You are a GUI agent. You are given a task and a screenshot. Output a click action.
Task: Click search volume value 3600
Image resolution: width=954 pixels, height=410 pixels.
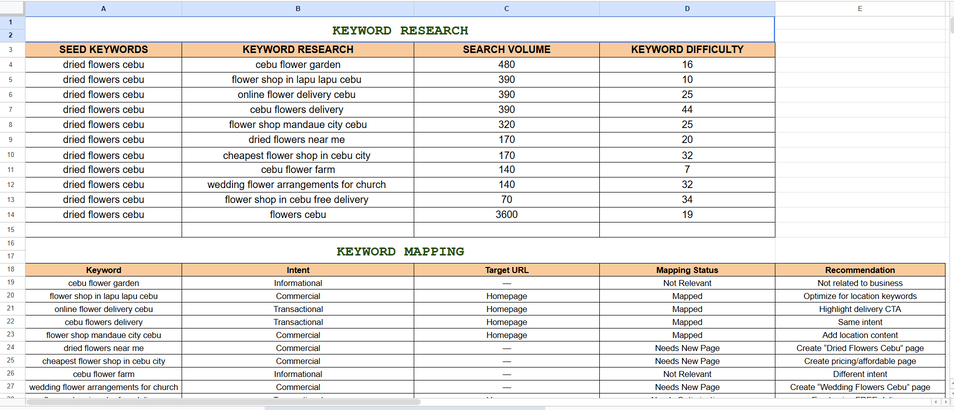coord(506,215)
